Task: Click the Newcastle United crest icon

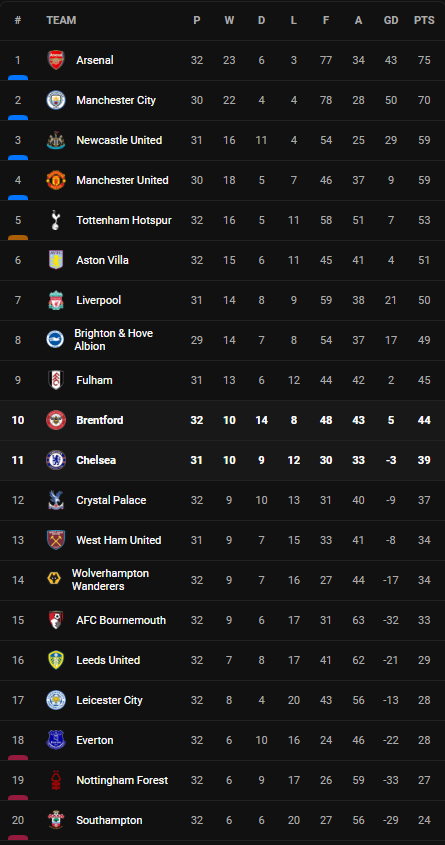Action: coord(56,140)
